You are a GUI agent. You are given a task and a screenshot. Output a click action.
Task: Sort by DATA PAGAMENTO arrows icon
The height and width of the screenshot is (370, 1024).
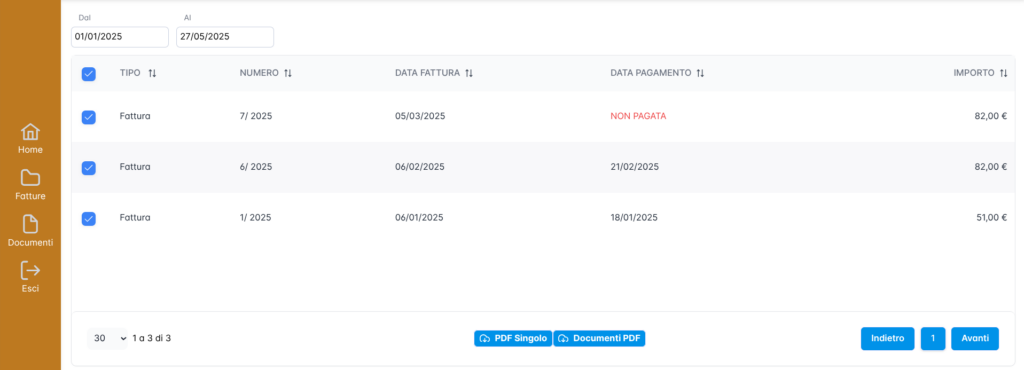coord(700,74)
